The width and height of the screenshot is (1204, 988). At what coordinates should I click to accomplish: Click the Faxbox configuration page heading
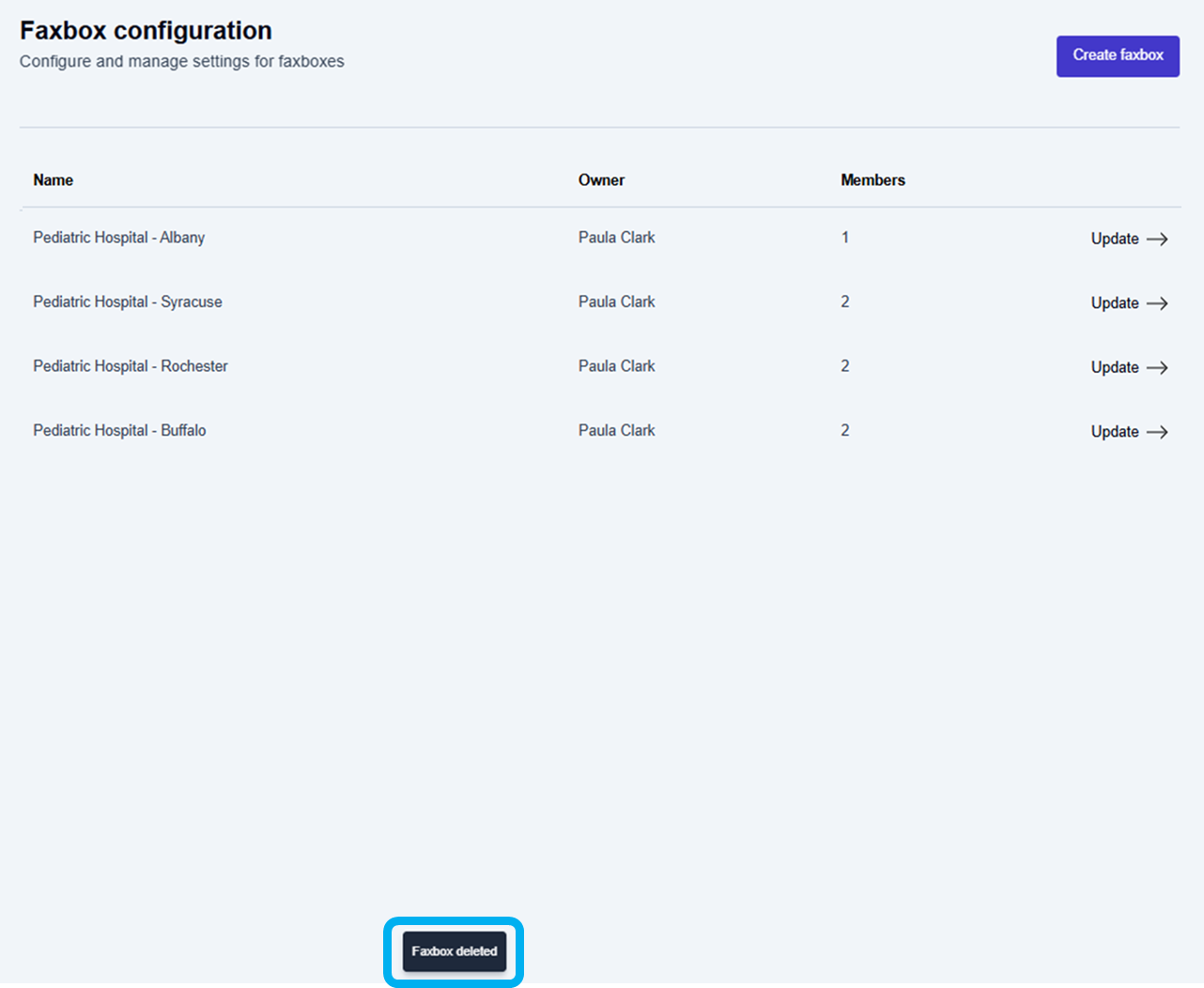tap(146, 31)
